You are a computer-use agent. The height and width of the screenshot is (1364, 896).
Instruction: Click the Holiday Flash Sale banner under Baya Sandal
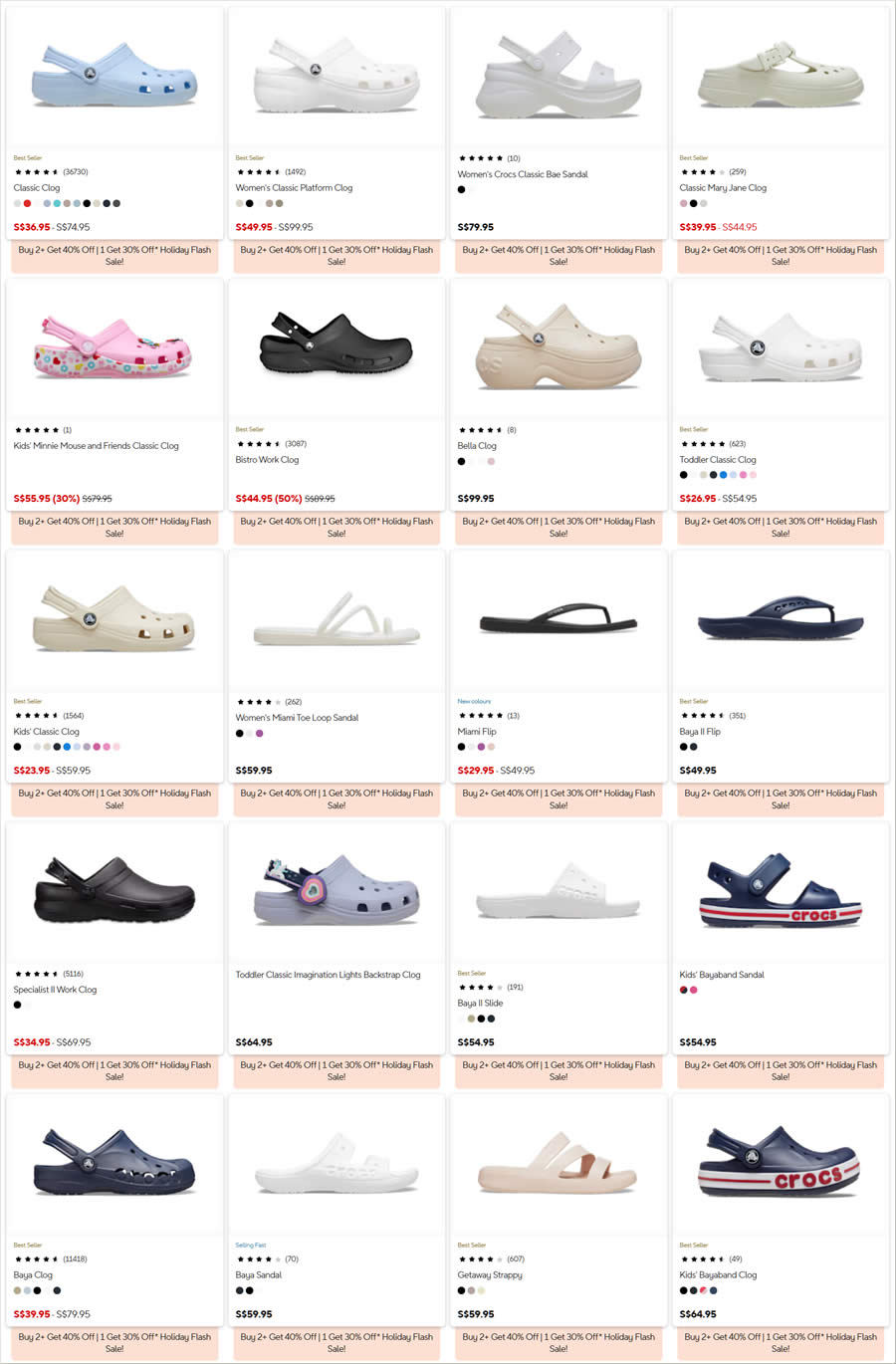336,1342
